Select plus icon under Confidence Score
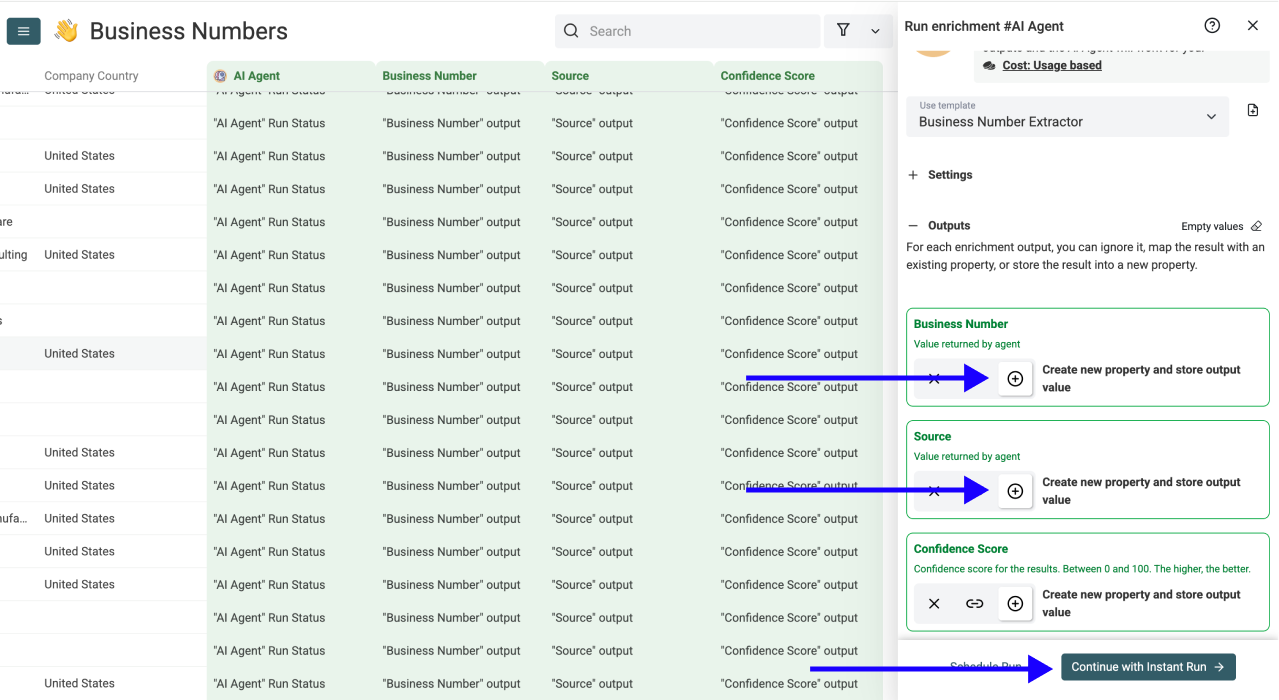 (1015, 604)
